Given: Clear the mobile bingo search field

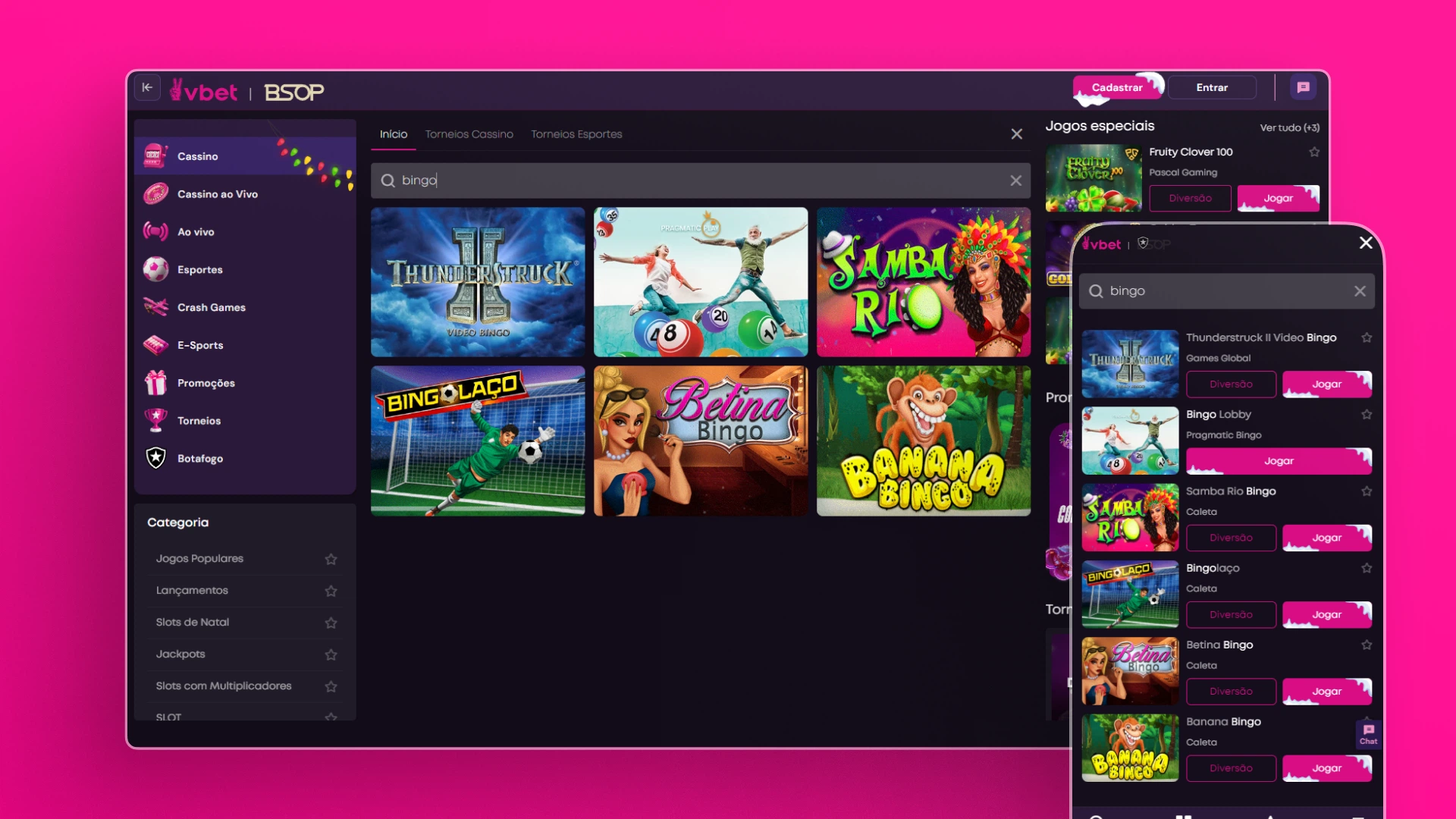Looking at the screenshot, I should click(x=1360, y=291).
